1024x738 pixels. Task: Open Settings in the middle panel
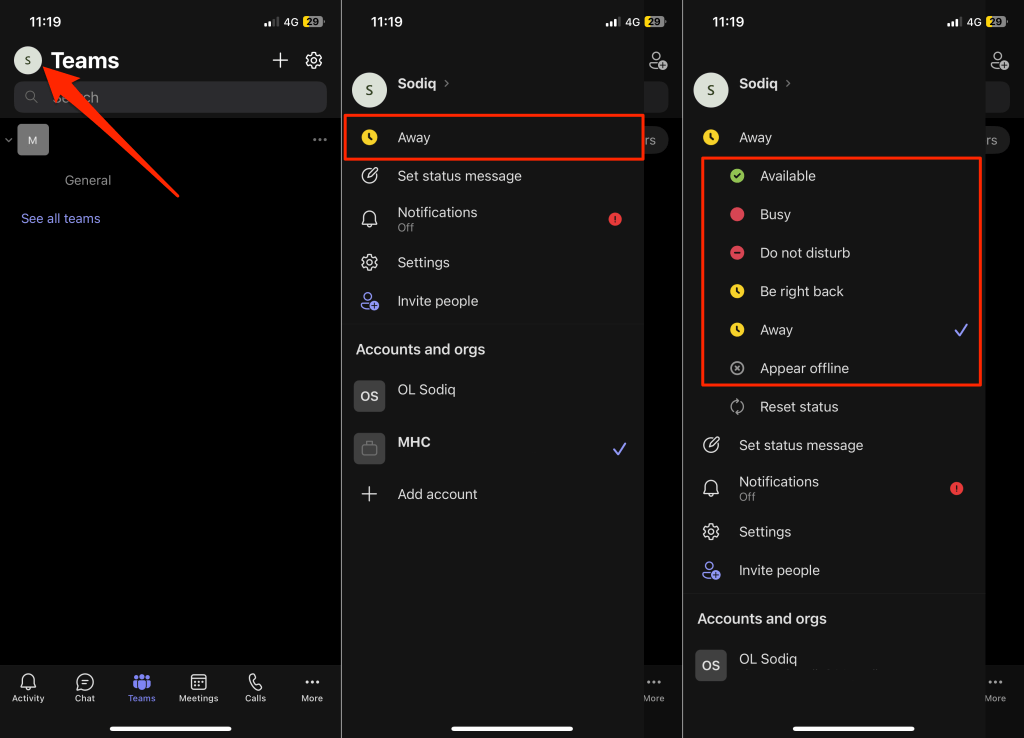pos(494,263)
